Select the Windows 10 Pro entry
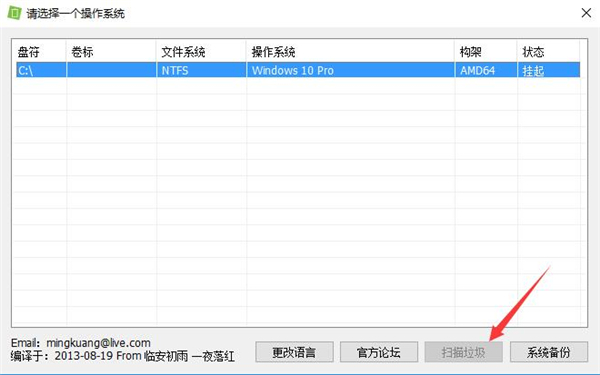This screenshot has height=375, width=600. pyautogui.click(x=351, y=70)
